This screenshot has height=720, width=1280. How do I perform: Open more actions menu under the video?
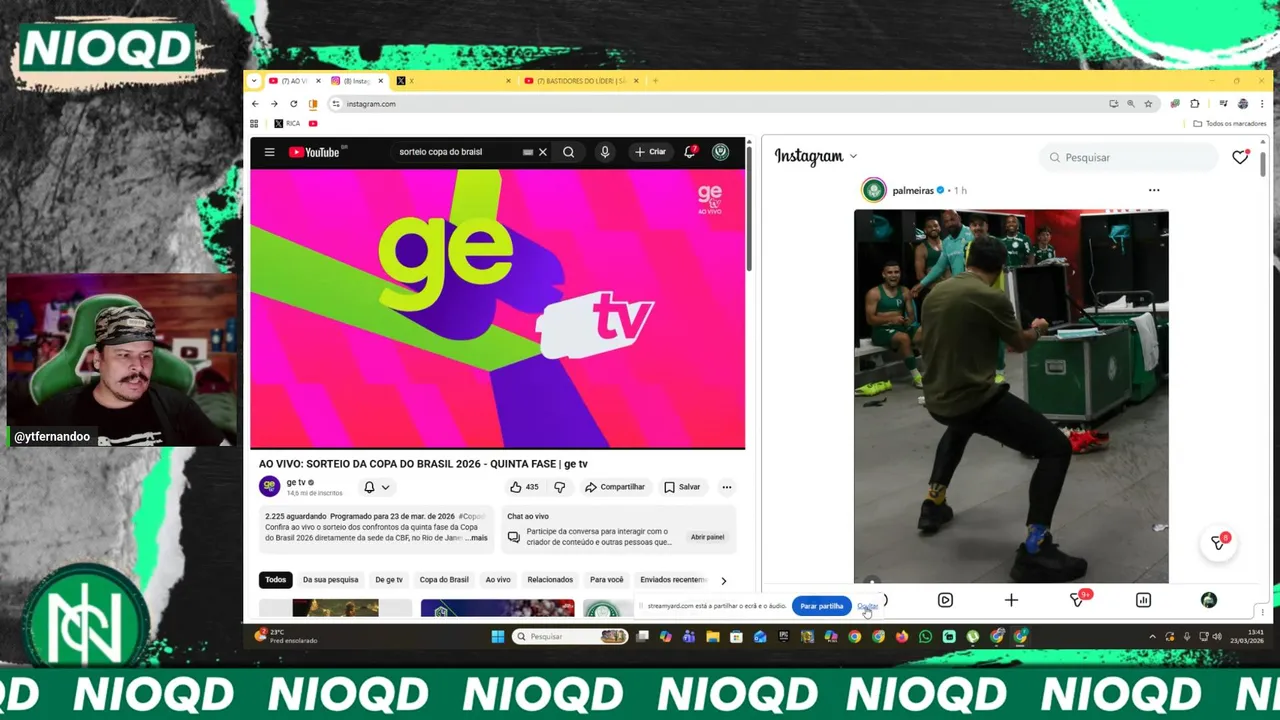tap(727, 487)
